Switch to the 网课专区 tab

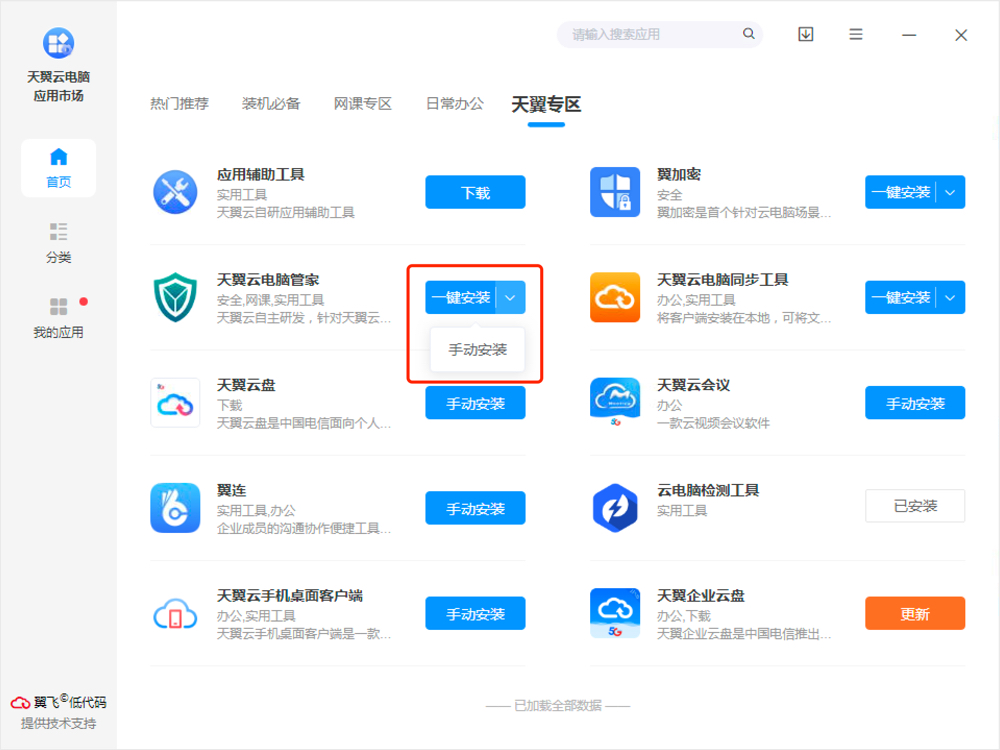pyautogui.click(x=363, y=103)
